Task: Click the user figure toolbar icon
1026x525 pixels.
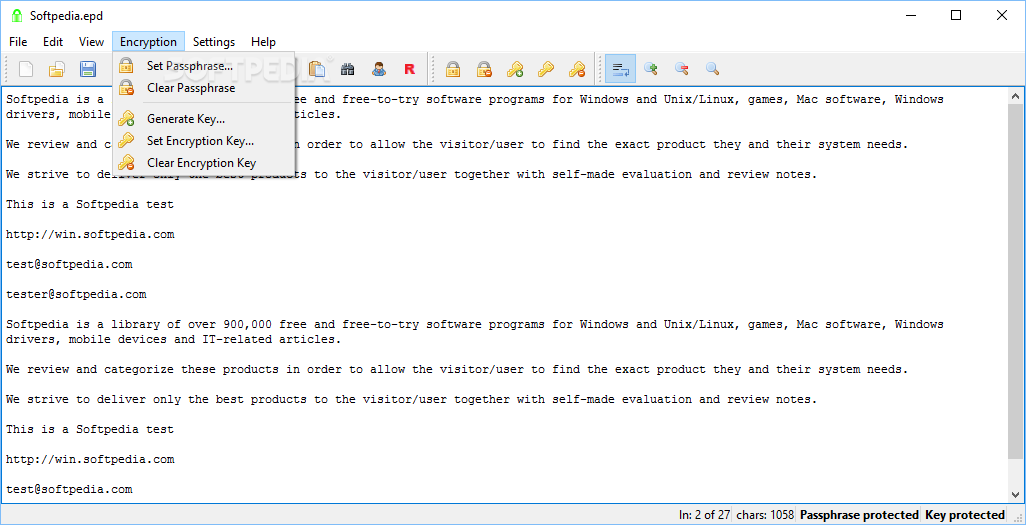Action: [x=379, y=69]
